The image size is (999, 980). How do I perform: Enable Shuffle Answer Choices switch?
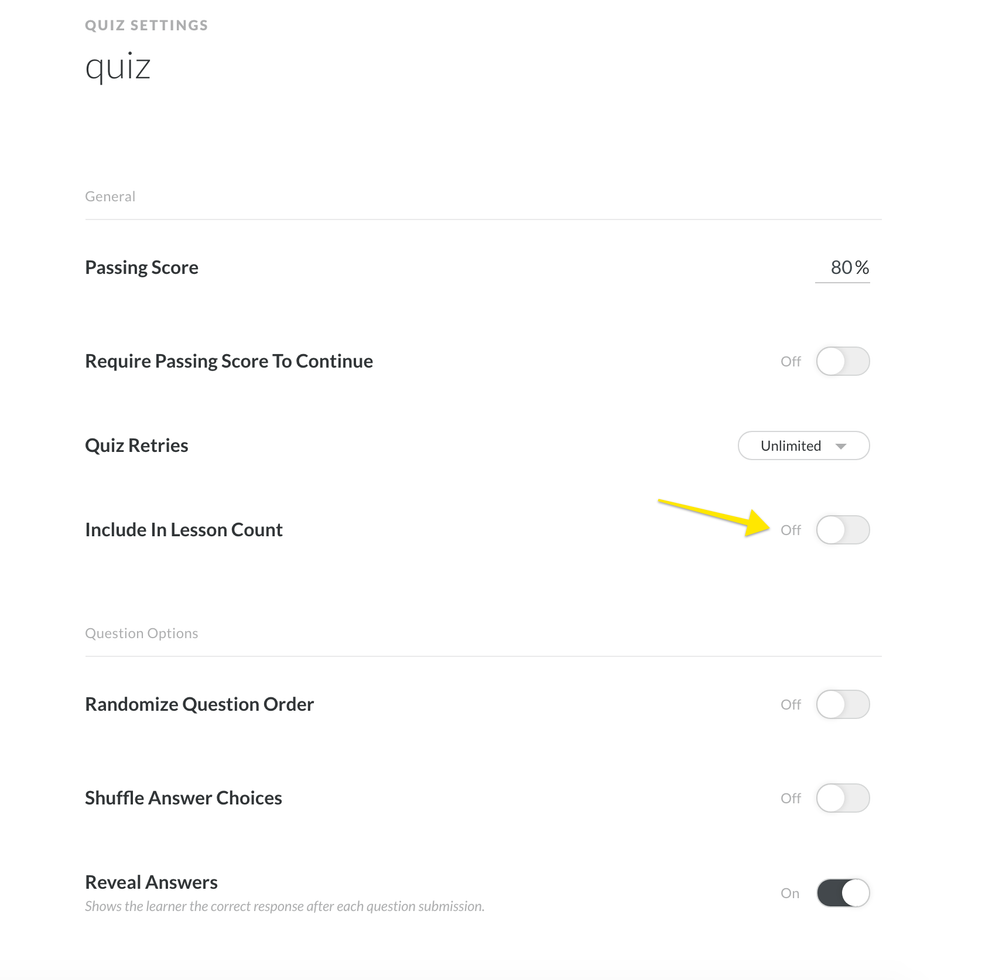[842, 798]
